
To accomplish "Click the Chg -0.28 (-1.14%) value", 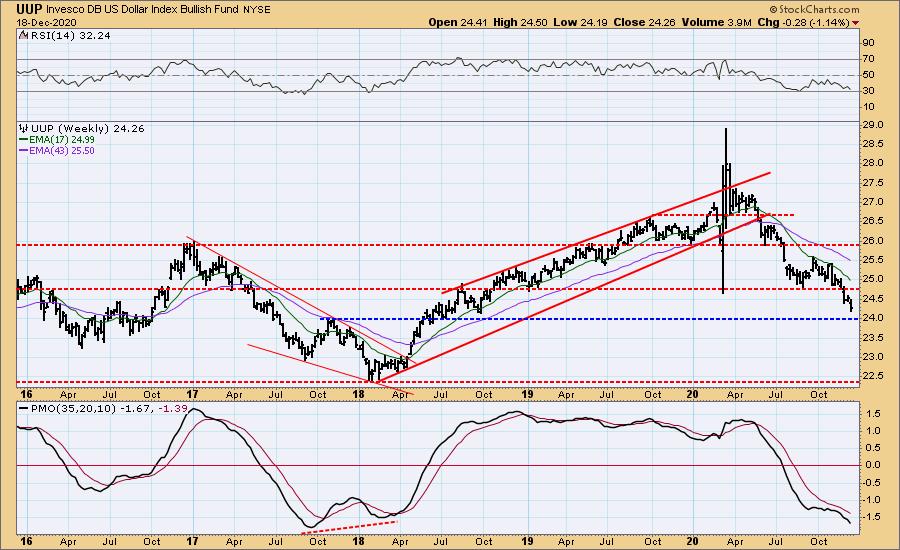I will point(804,22).
